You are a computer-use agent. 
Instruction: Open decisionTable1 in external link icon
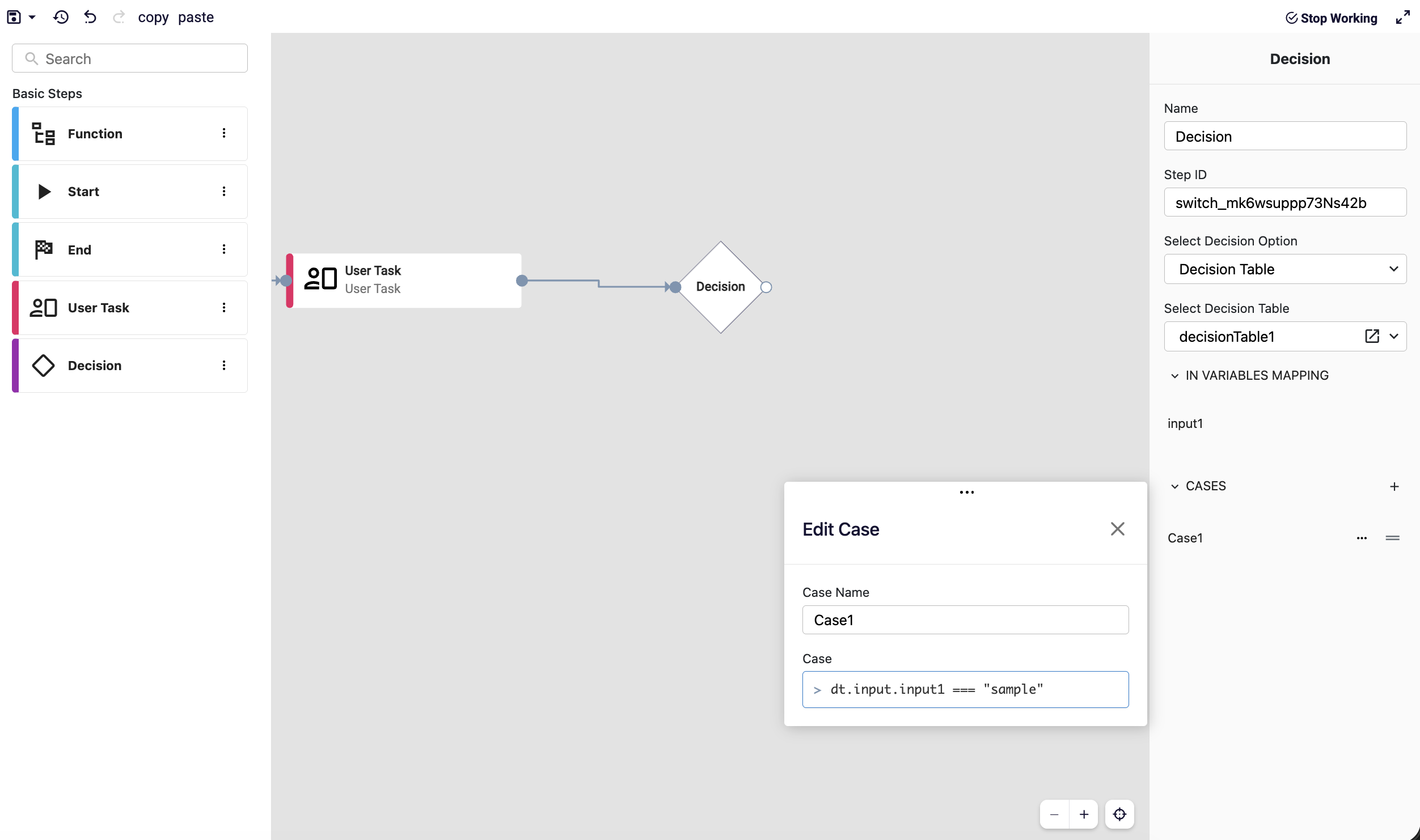[x=1372, y=336]
